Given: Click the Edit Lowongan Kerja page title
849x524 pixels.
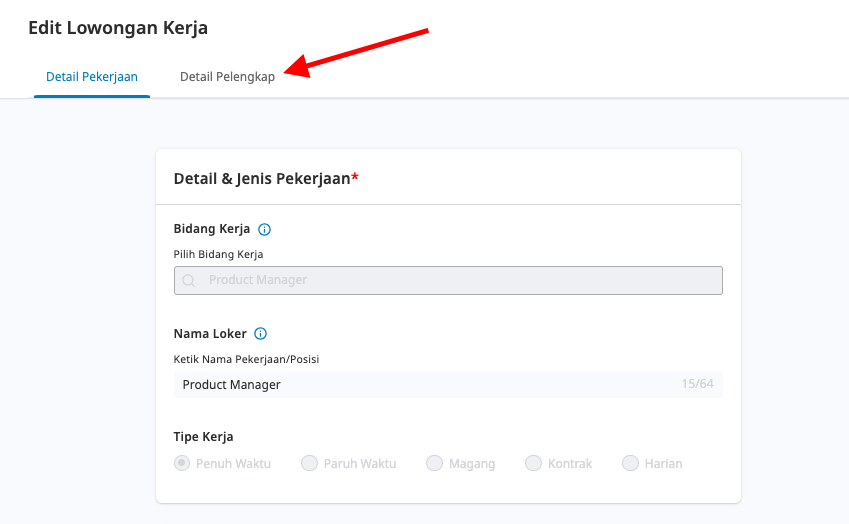Looking at the screenshot, I should [x=118, y=28].
